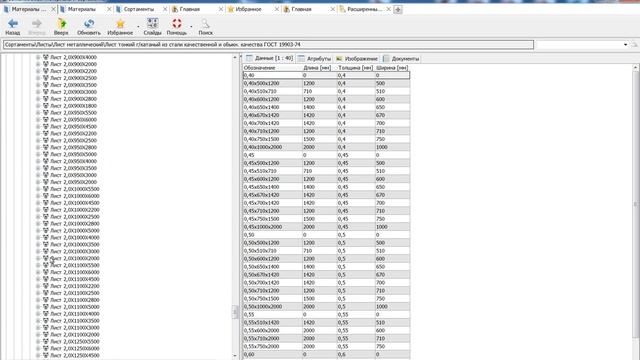The height and width of the screenshot is (360, 640).
Task: Click the data table vertical scrollbar thumb
Action: pyautogui.click(x=636, y=204)
